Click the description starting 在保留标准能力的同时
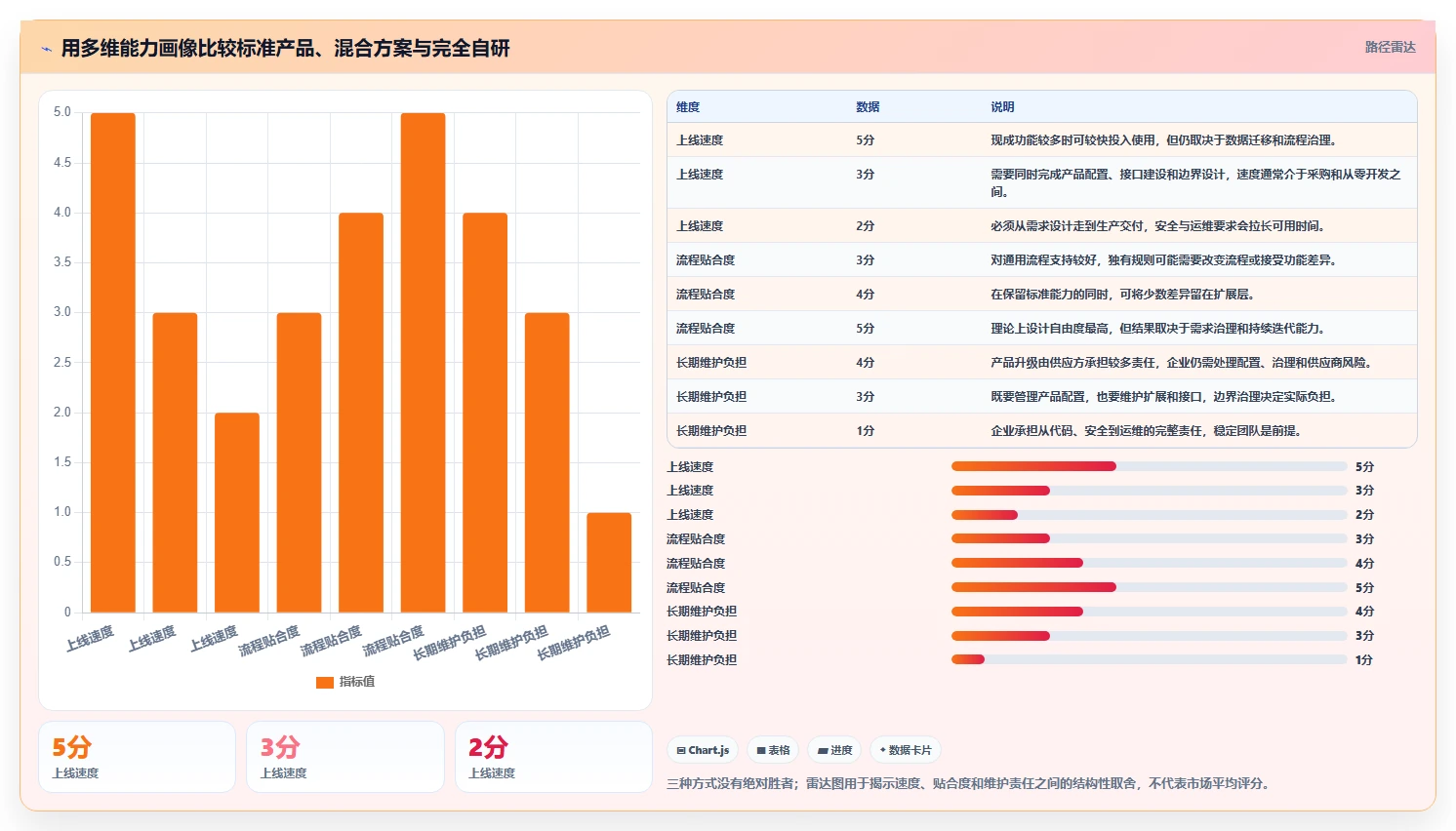 click(x=1122, y=295)
